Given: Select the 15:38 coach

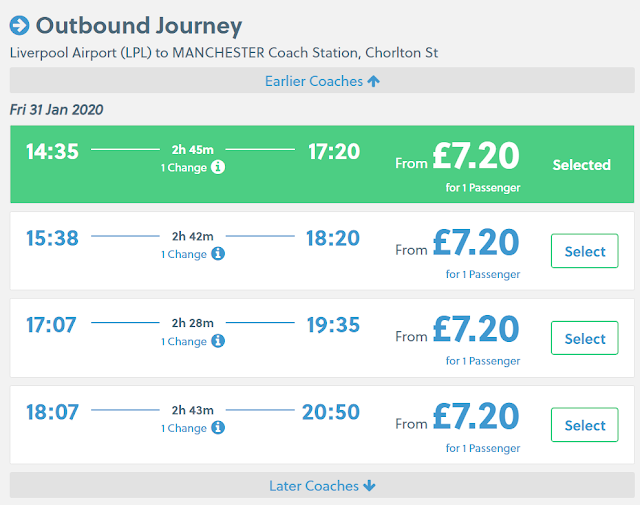Looking at the screenshot, I should (x=585, y=251).
